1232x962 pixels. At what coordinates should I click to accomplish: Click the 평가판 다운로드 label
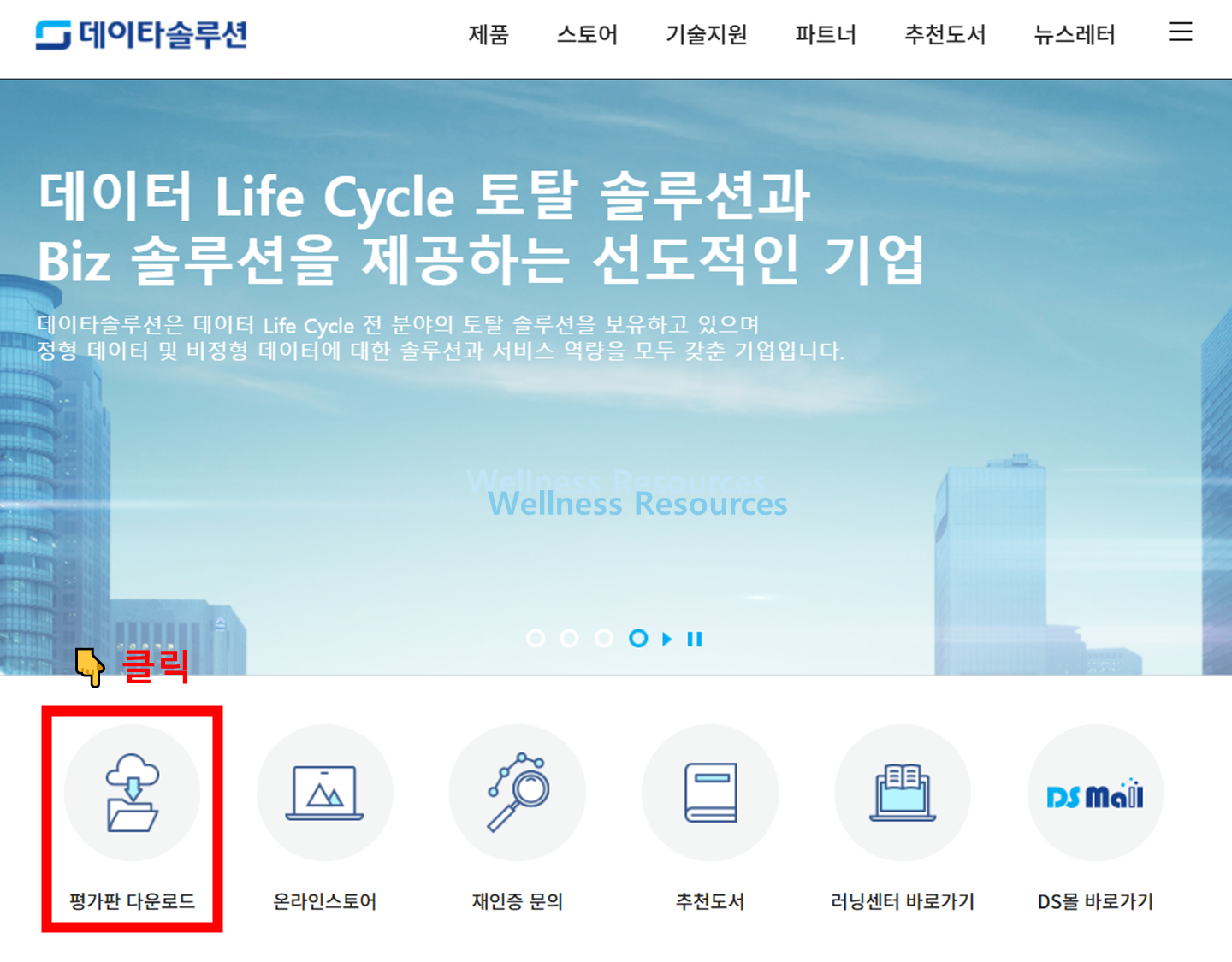(133, 901)
